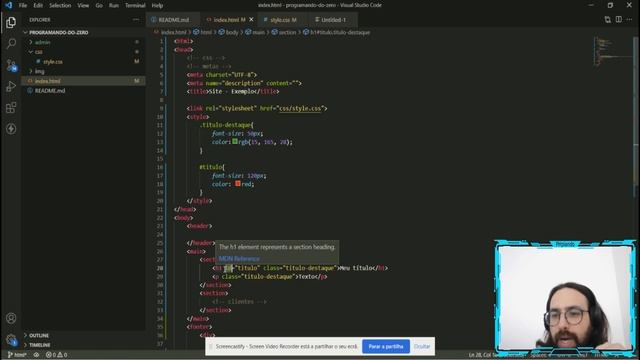The image size is (640, 360).
Task: Open the Explorer panel more actions ellipsis
Action: pyautogui.click(x=136, y=20)
